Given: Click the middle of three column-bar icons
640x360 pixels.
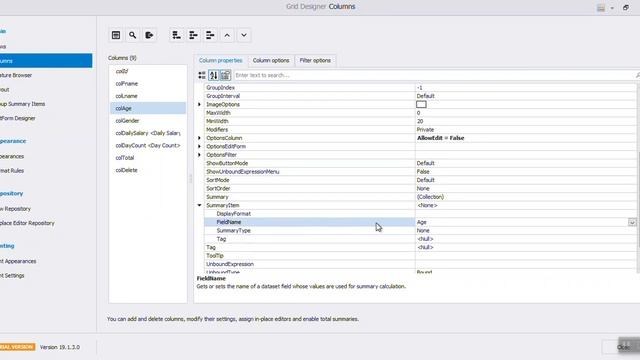Looking at the screenshot, I should tap(193, 35).
